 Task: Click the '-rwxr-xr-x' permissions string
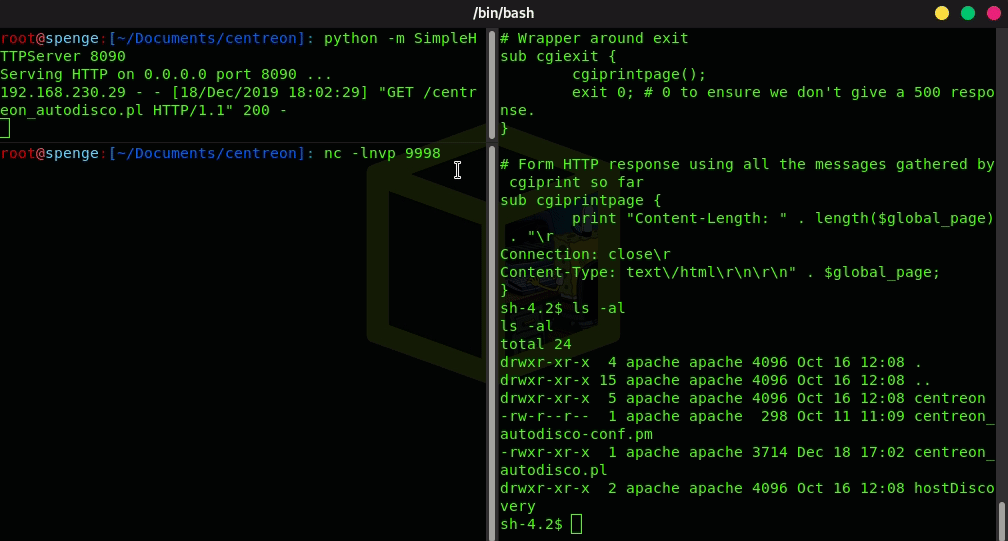pos(544,452)
